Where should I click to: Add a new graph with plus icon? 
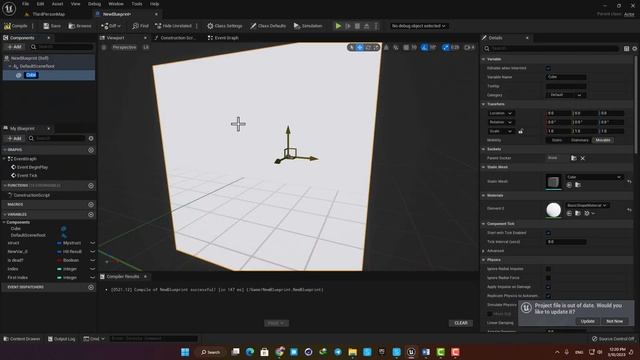tap(91, 150)
